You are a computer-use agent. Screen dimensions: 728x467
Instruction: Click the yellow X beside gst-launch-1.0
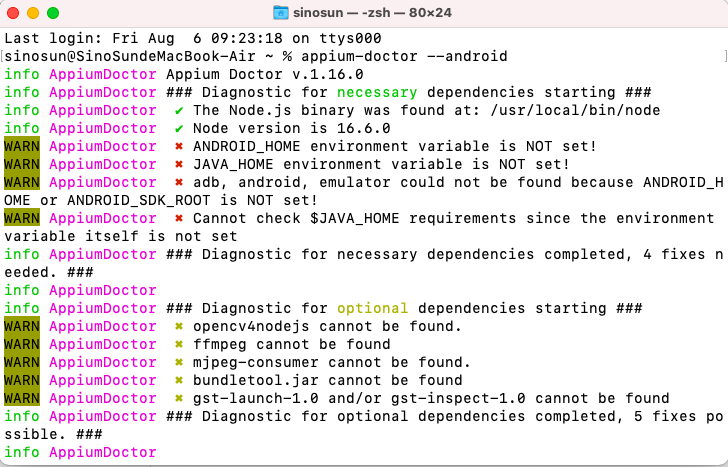coord(178,398)
